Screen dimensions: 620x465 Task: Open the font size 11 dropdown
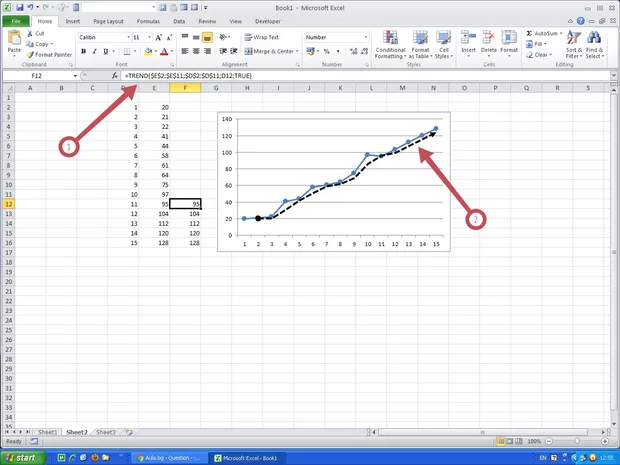[x=149, y=38]
